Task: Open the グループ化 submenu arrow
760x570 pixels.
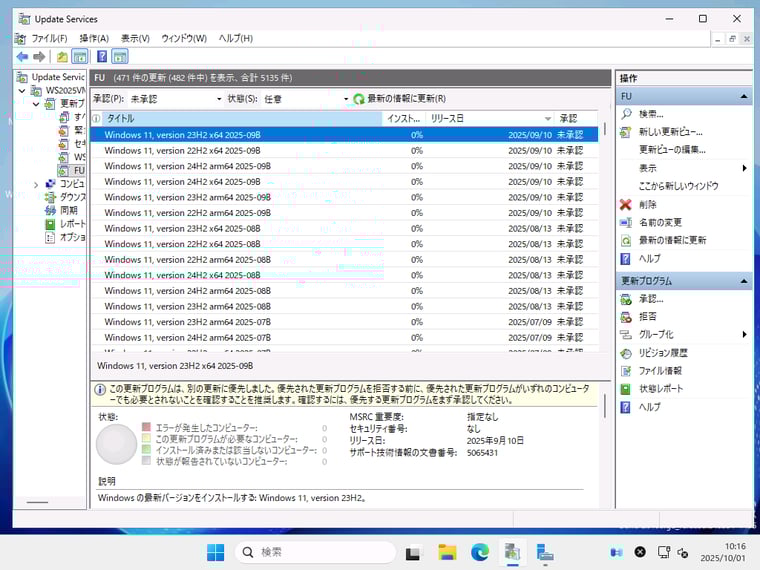Action: [744, 335]
